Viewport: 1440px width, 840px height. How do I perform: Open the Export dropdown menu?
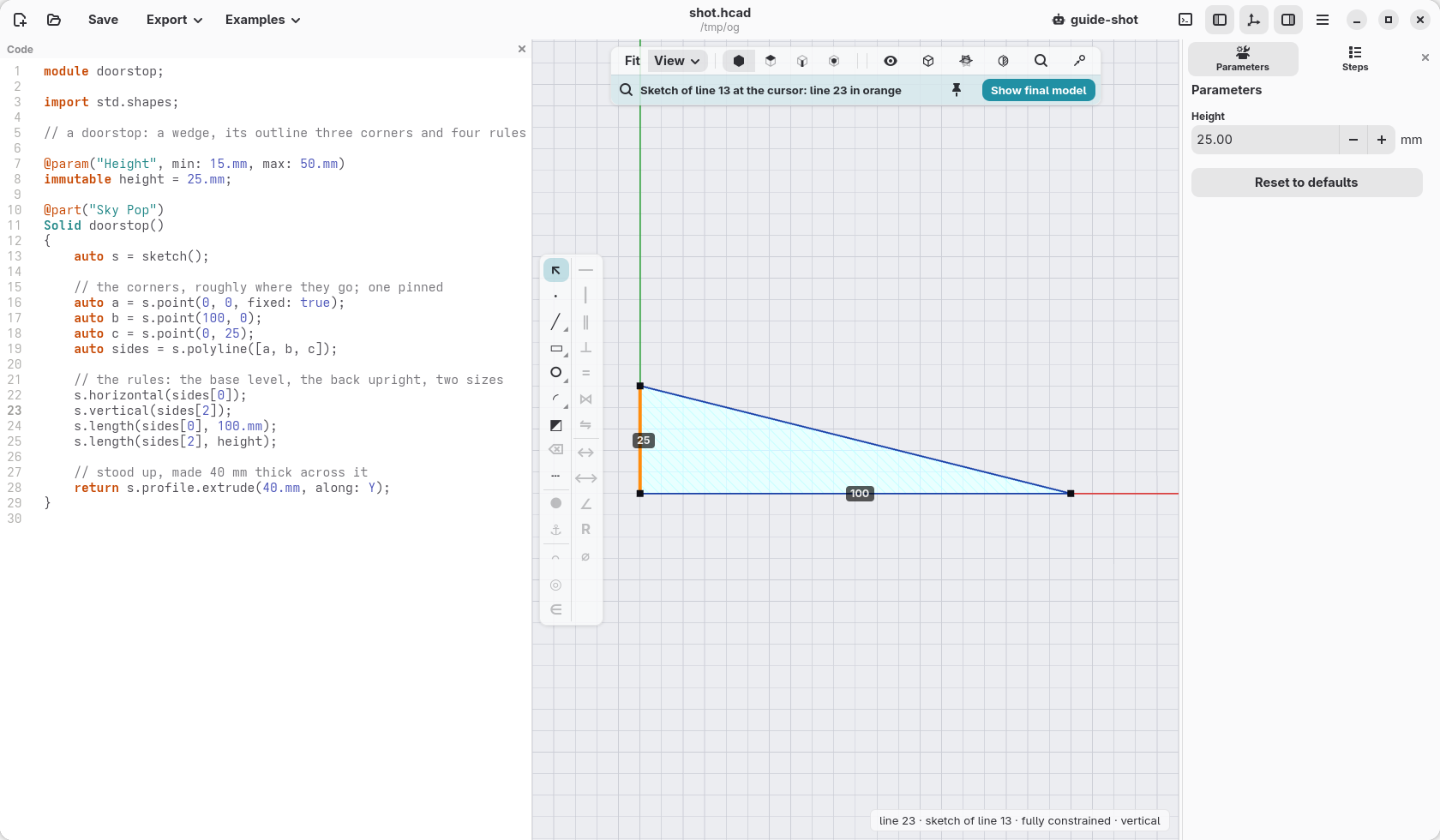[174, 20]
